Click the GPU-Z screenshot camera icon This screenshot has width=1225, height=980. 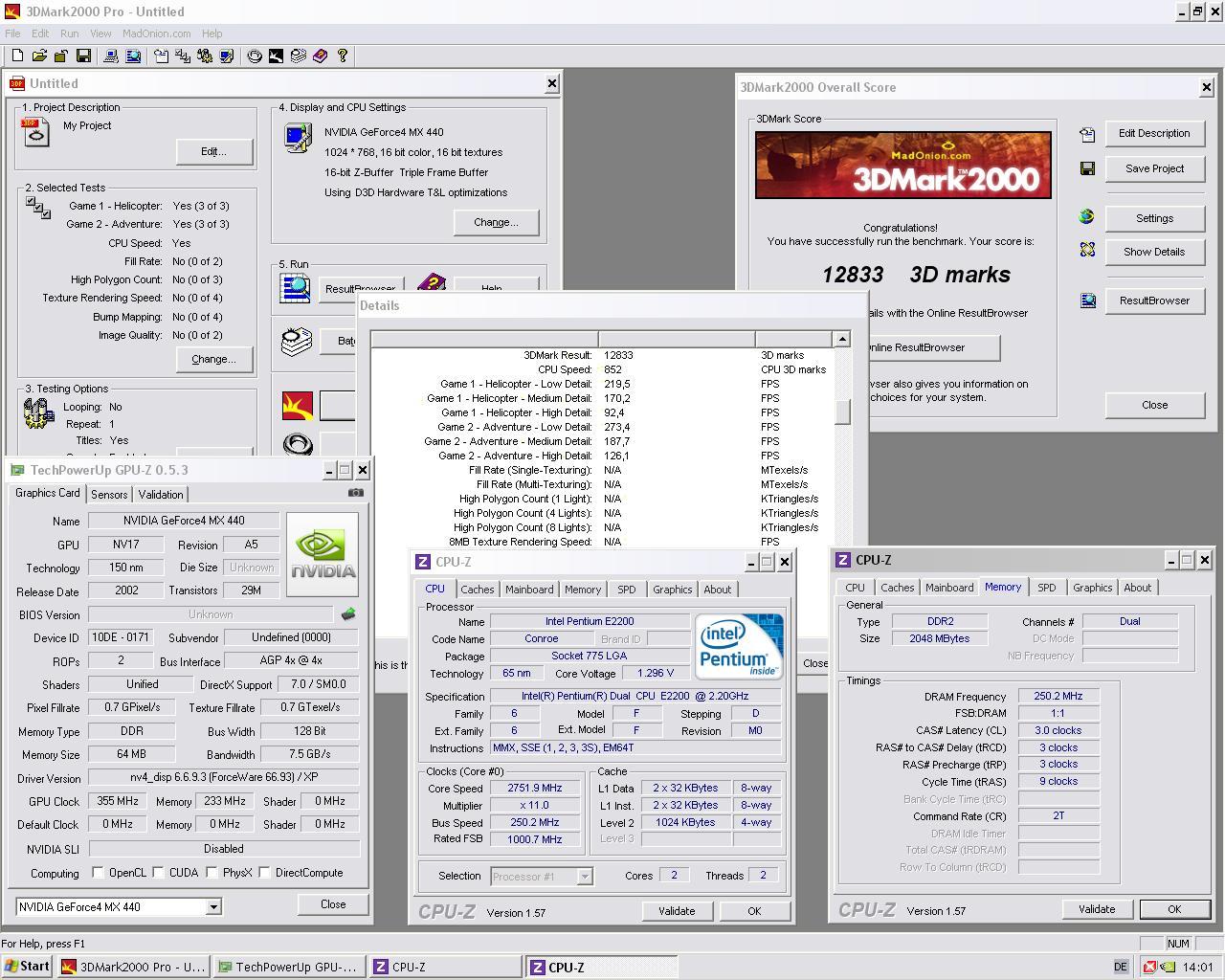point(356,493)
